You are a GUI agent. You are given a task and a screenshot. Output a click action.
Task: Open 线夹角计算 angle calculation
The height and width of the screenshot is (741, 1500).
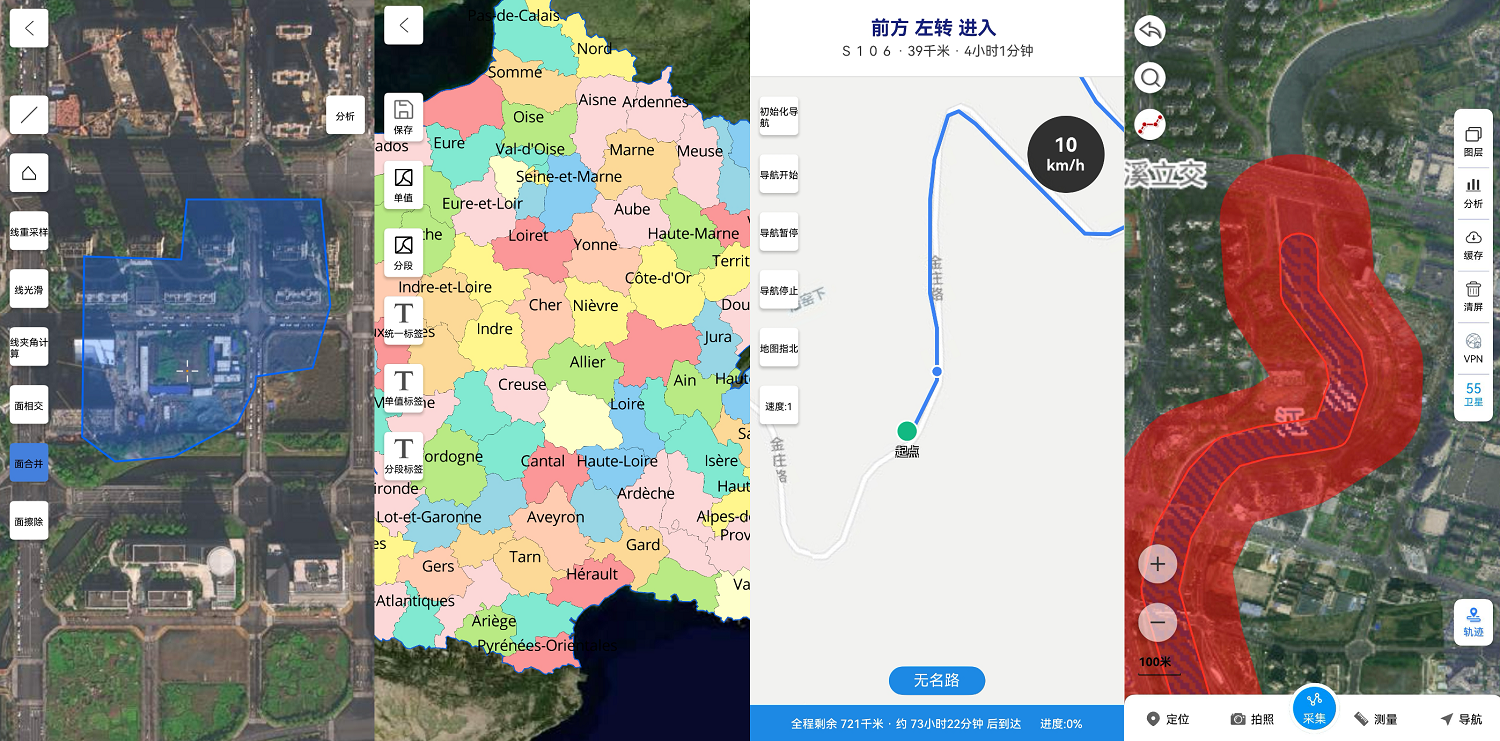pos(29,347)
